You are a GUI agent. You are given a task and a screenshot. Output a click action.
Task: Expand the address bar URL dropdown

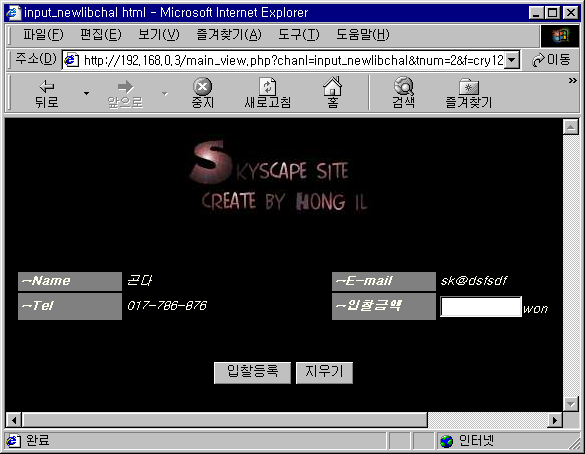coord(512,60)
